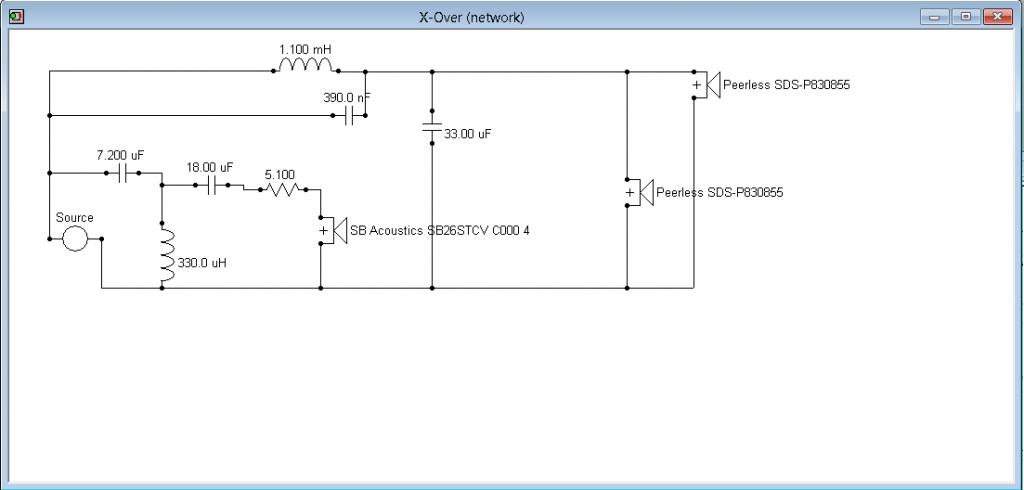This screenshot has height=490, width=1024.
Task: Select the 5.100 resistor symbol
Action: (283, 189)
